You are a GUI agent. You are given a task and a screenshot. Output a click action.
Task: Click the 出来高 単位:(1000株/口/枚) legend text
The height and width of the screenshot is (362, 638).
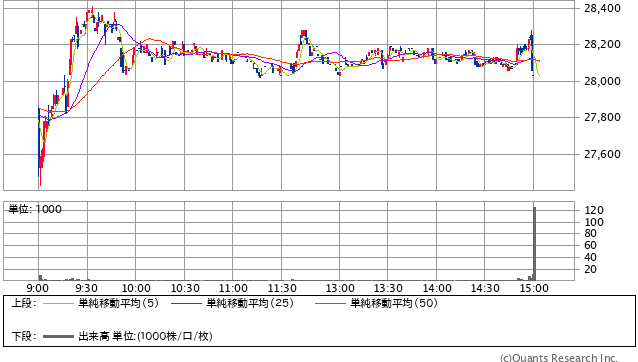[145, 336]
